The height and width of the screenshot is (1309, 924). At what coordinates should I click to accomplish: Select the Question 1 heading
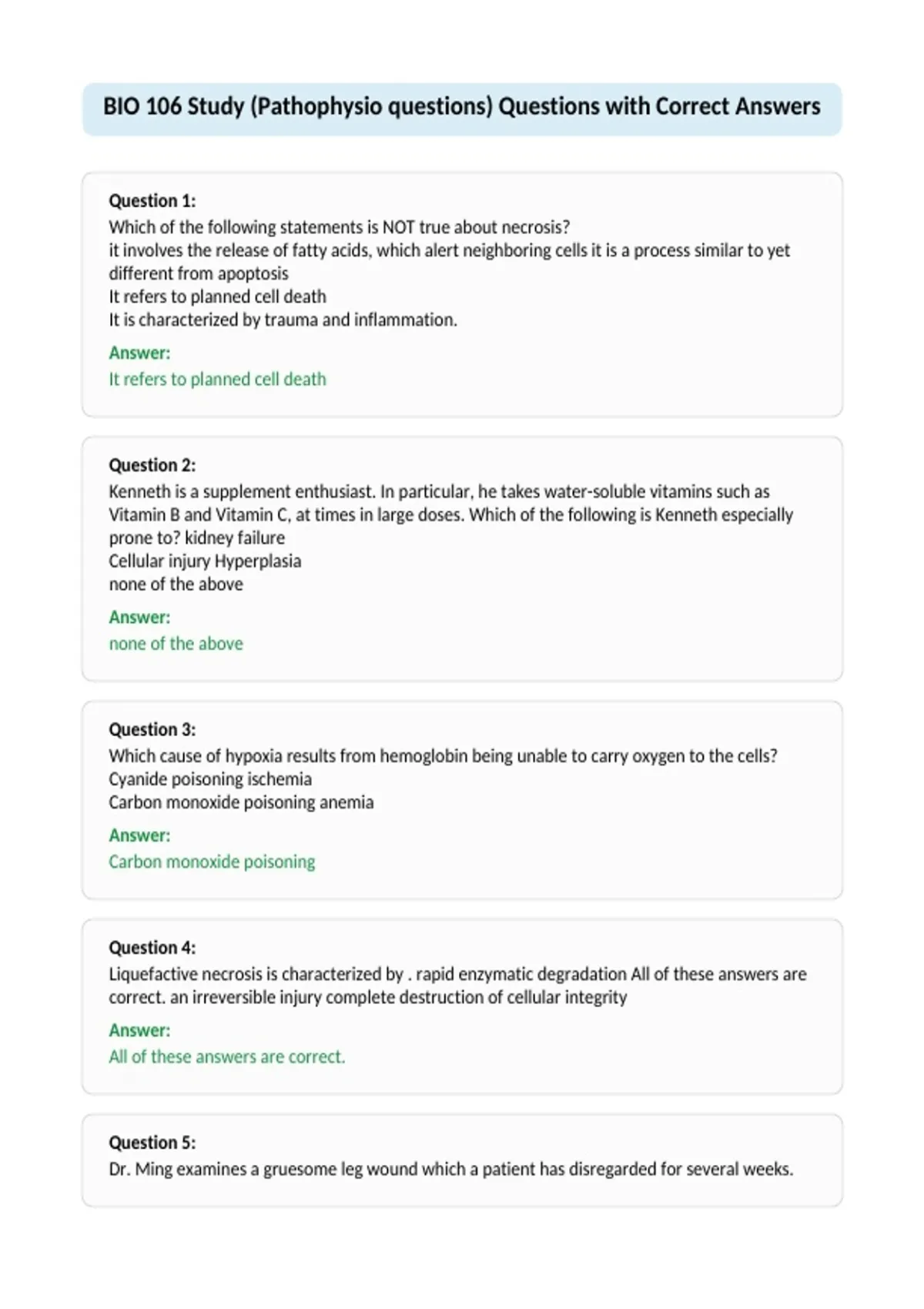(x=152, y=201)
